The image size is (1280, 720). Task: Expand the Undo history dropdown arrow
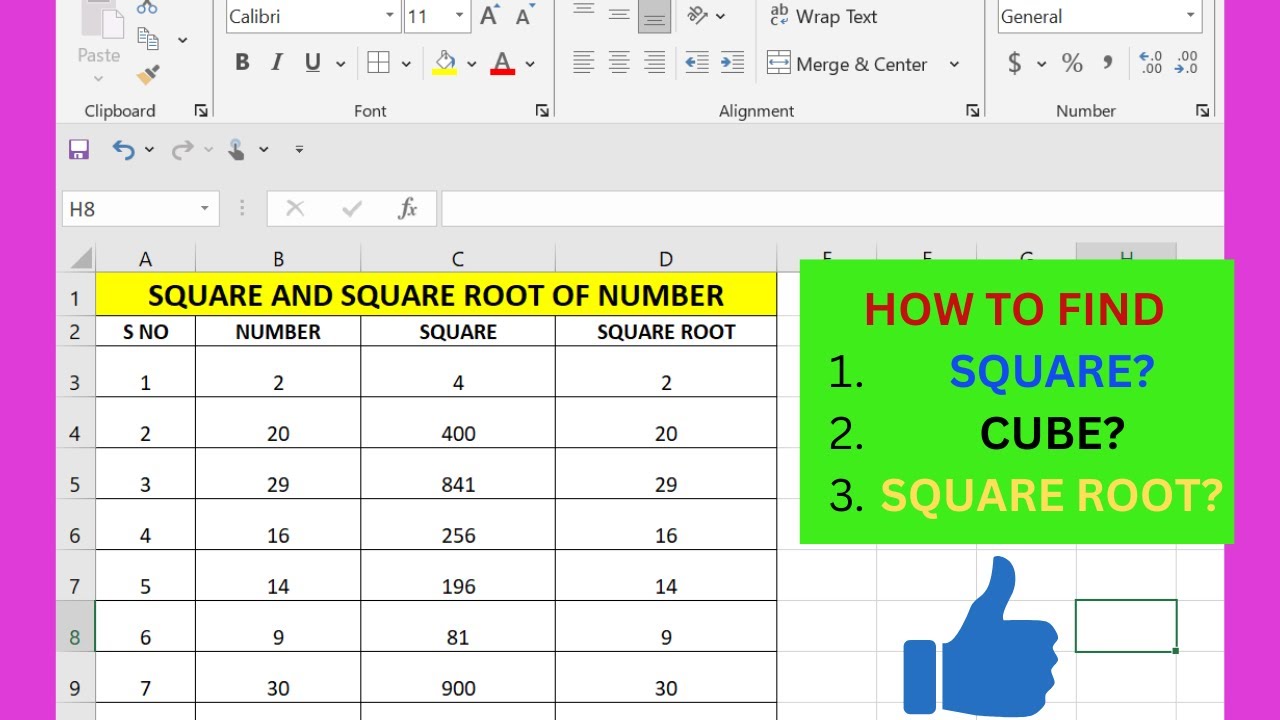(x=149, y=150)
